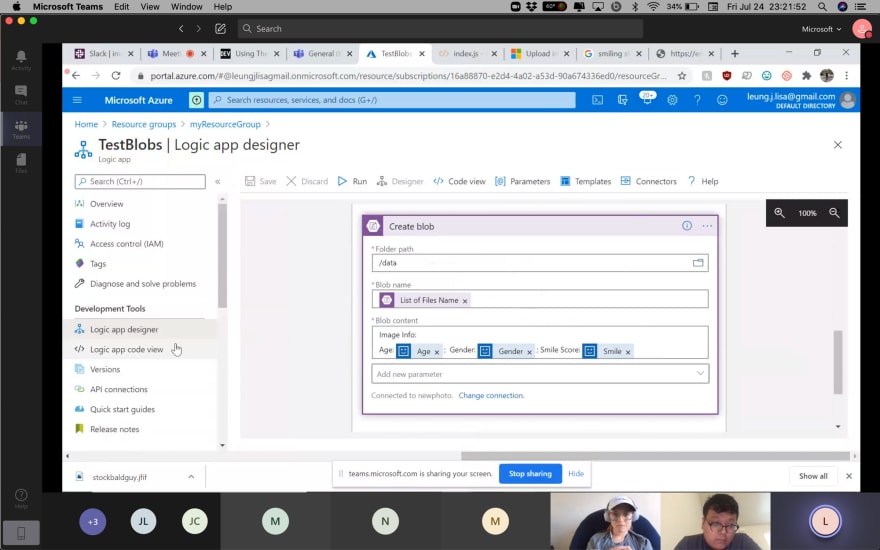Screen dimensions: 880x550
Task: Open Azure Cloud Shell icon
Action: [598, 100]
